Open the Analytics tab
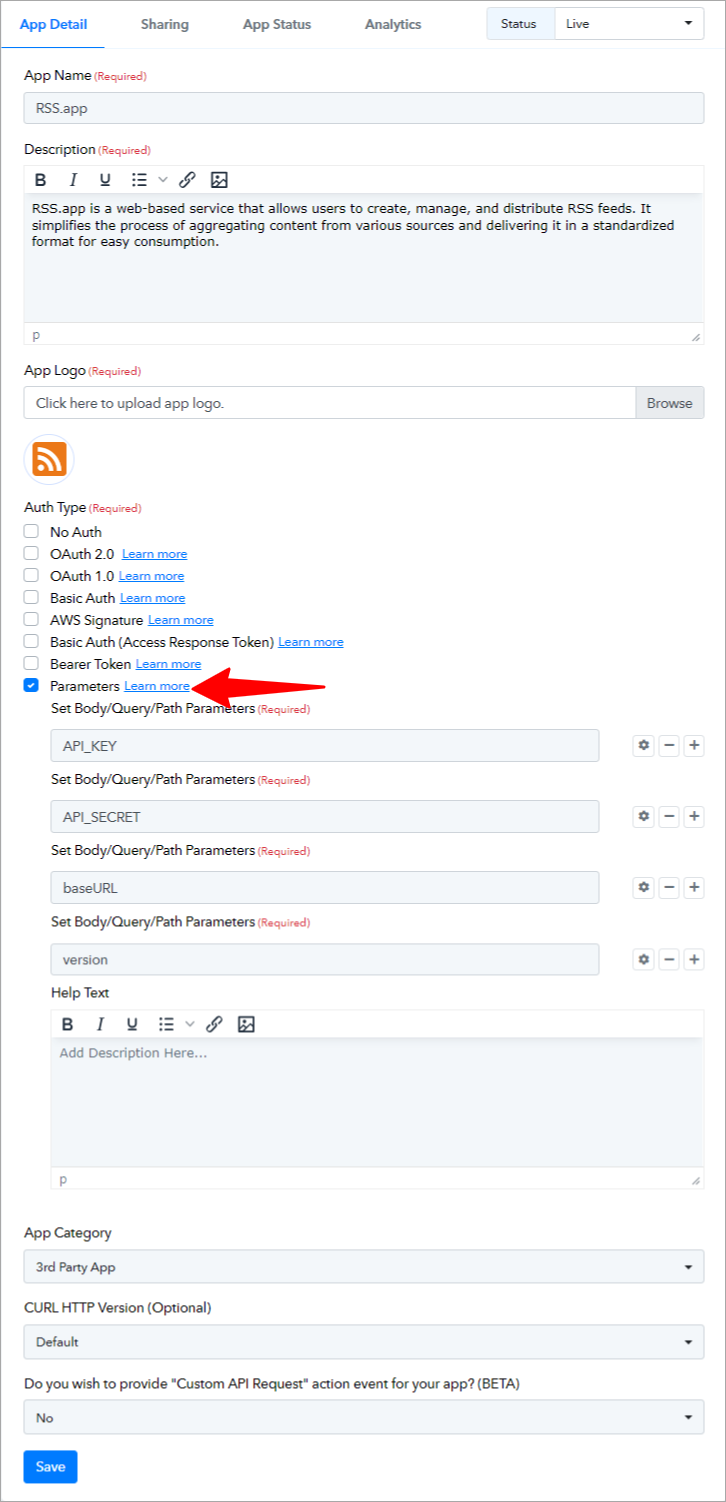This screenshot has height=1502, width=726. pyautogui.click(x=393, y=24)
